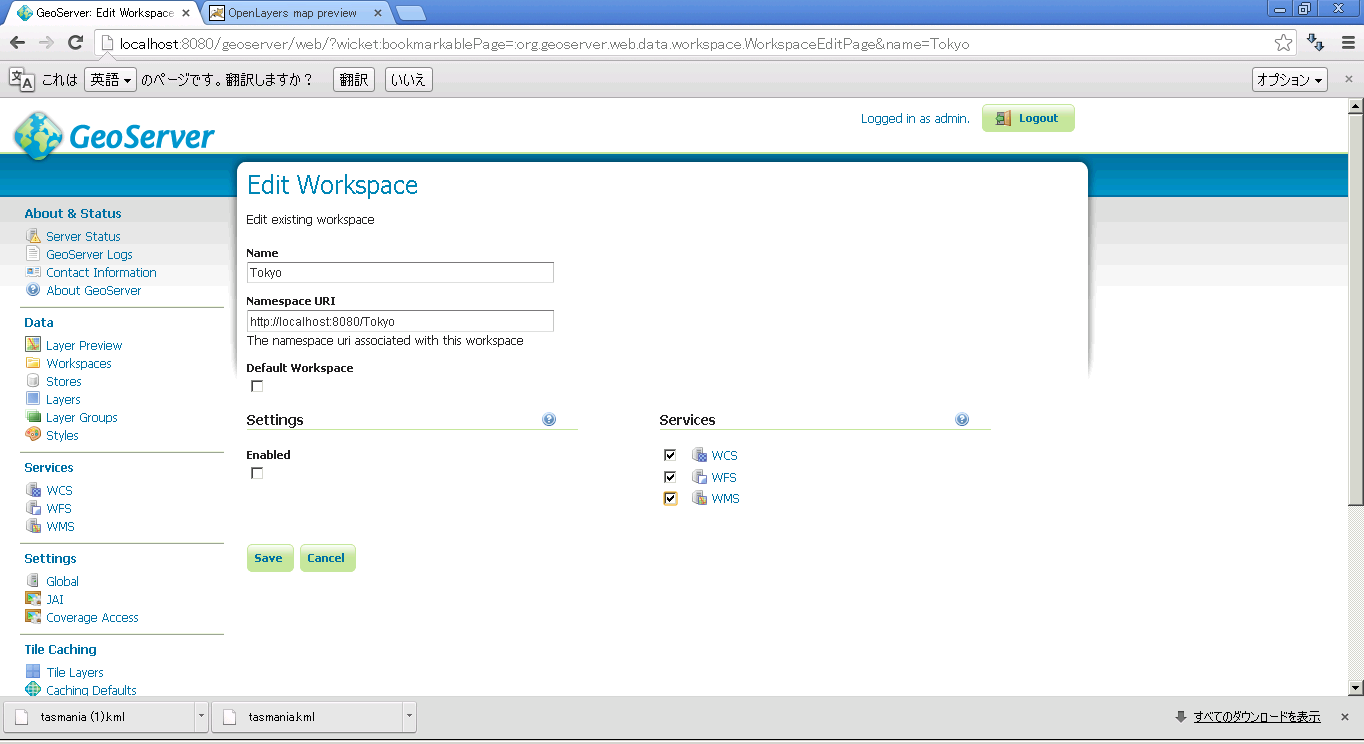Switch to OpenLayers map preview tab
The image size is (1364, 744).
(x=290, y=13)
